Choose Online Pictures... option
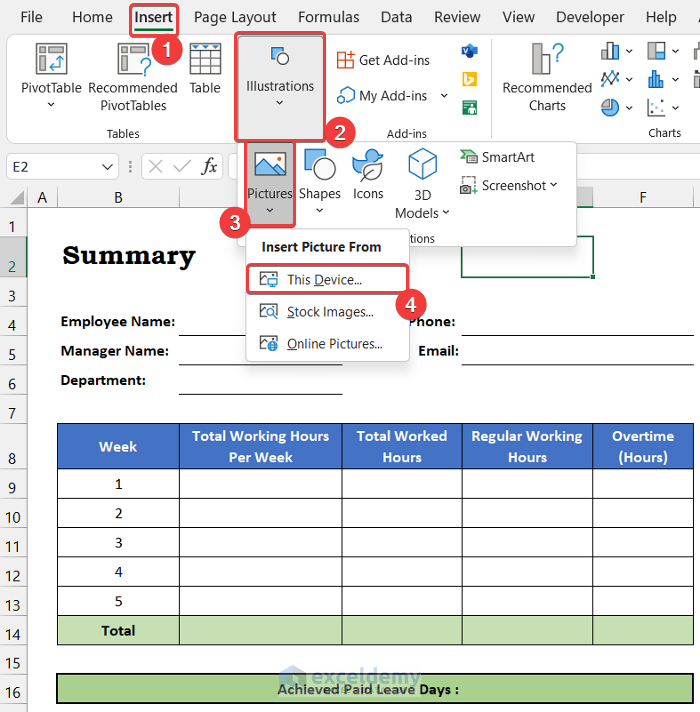 (327, 344)
